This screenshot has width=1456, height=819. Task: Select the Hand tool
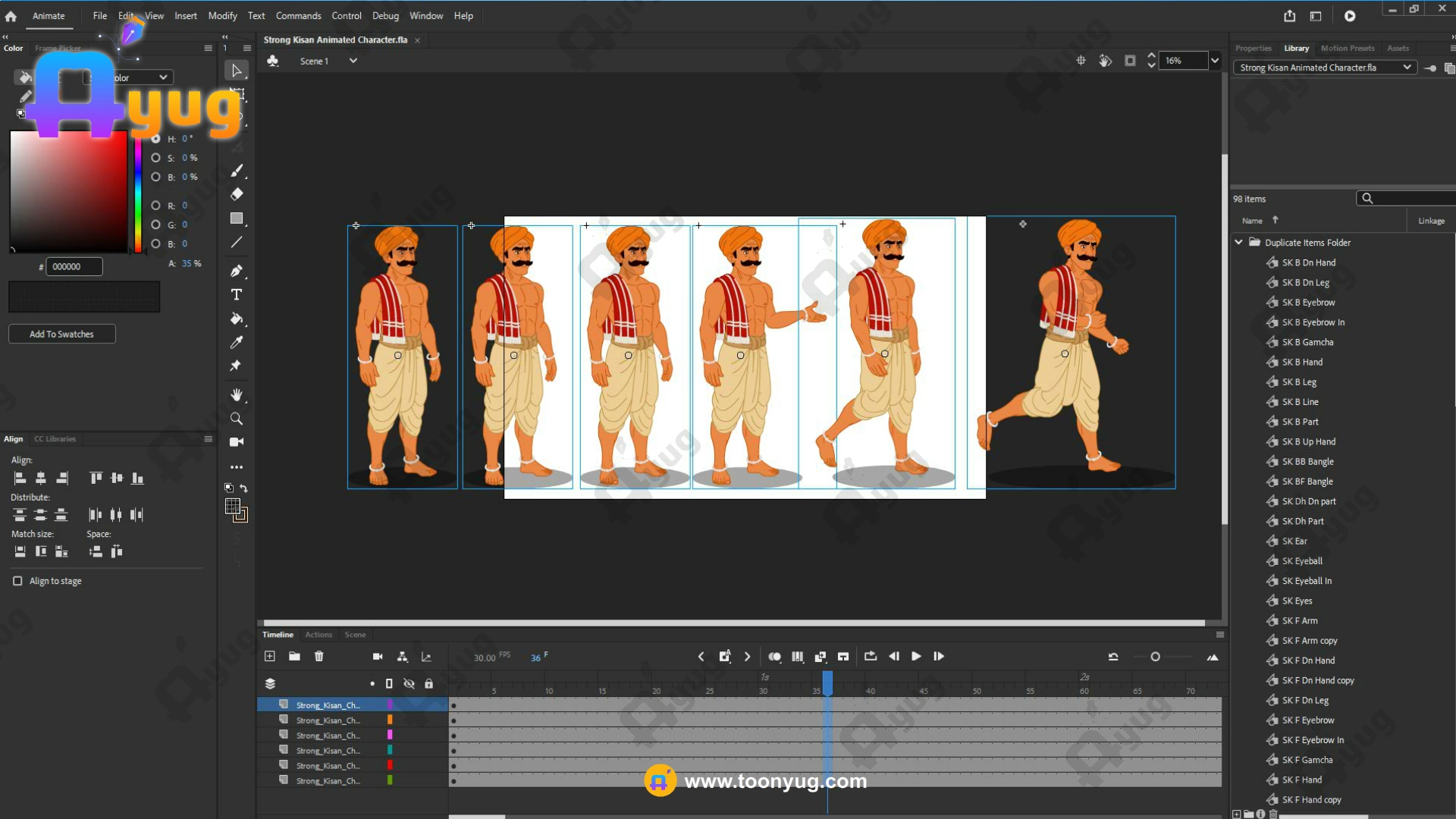(237, 395)
